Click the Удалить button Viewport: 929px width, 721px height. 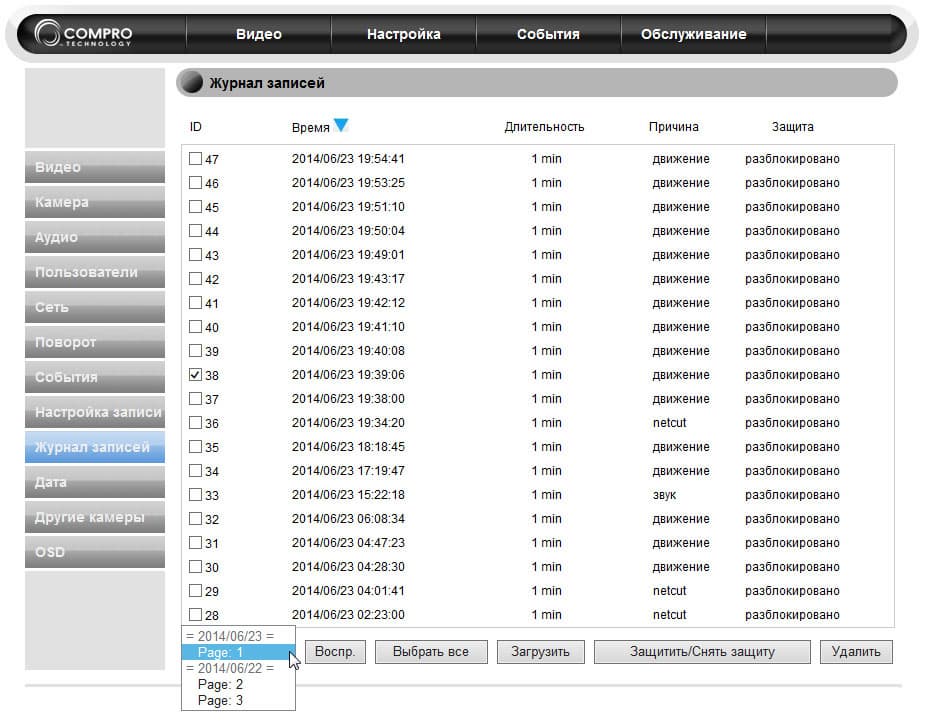pos(856,652)
